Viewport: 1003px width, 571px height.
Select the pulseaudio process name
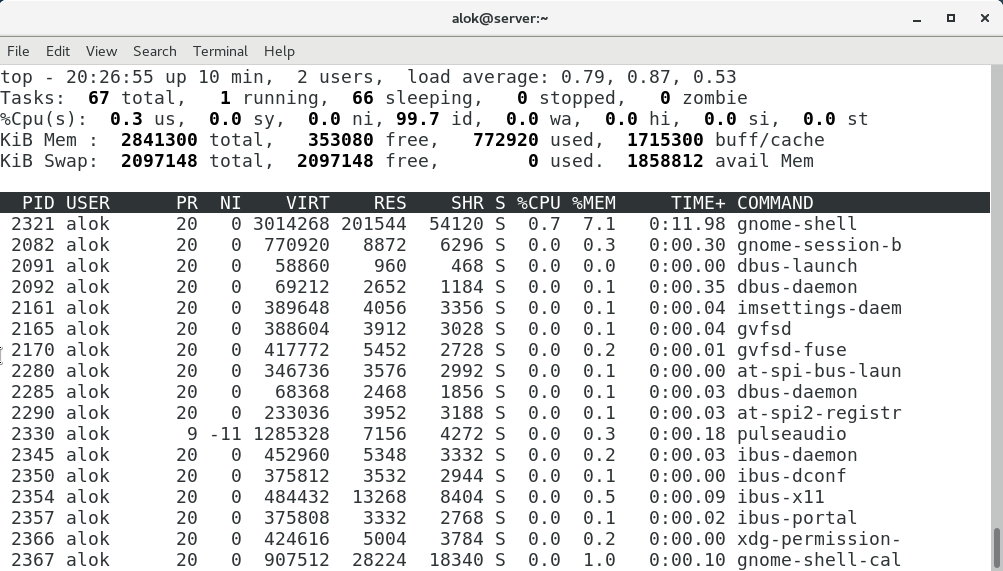pyautogui.click(x=792, y=434)
